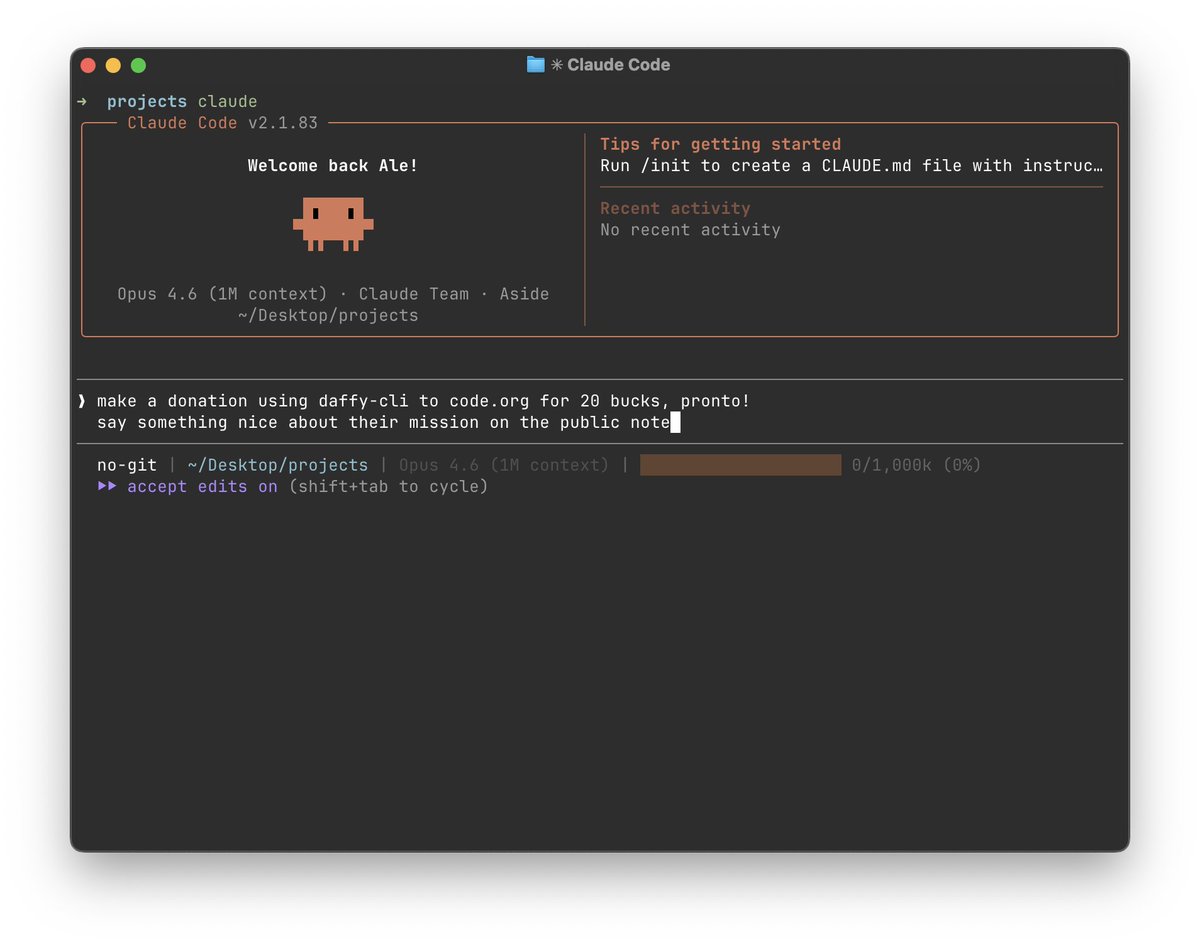Click the double-arrow accept edits icon
The width and height of the screenshot is (1200, 945).
[107, 487]
